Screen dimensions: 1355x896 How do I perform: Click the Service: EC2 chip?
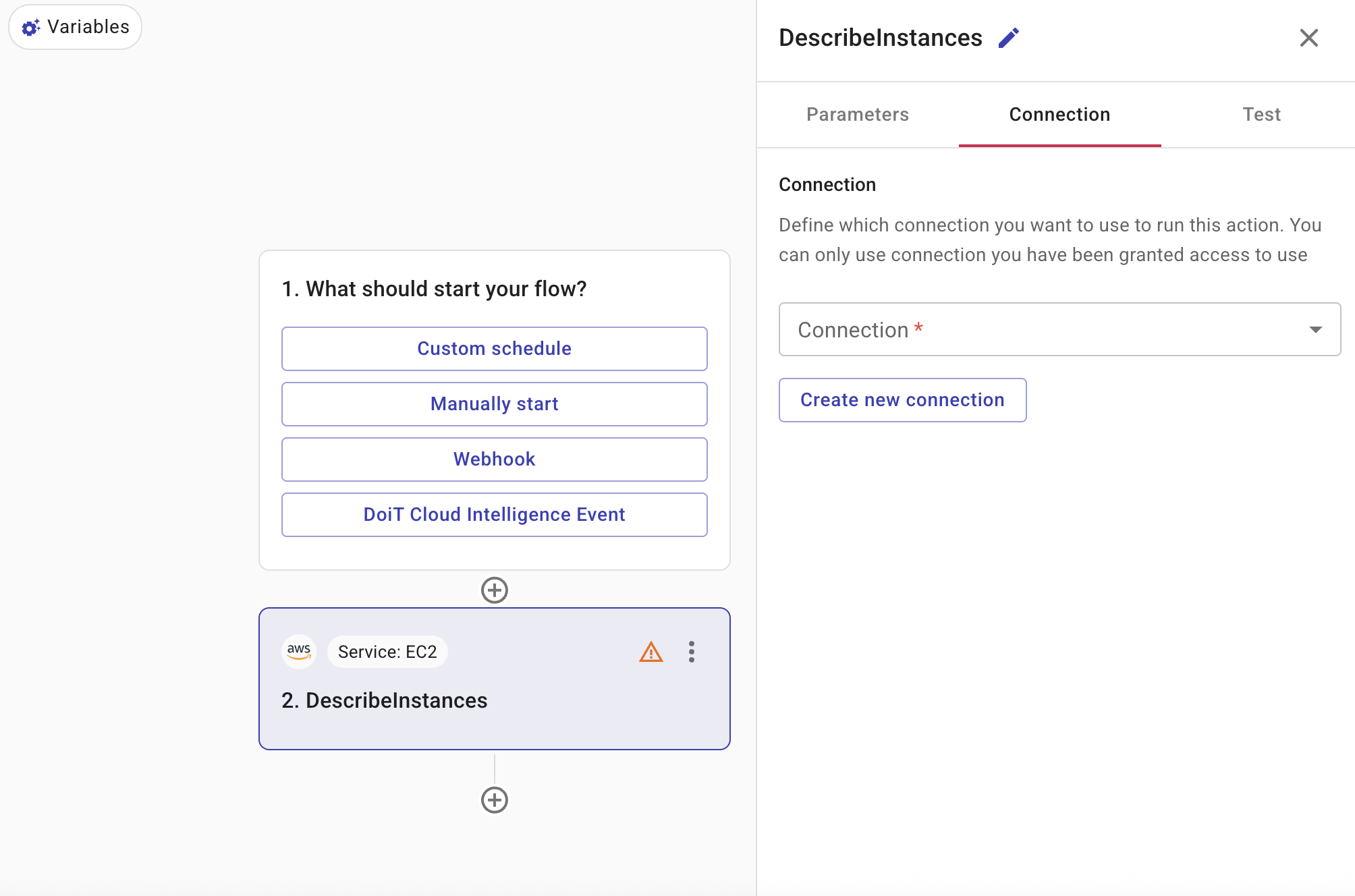click(387, 651)
